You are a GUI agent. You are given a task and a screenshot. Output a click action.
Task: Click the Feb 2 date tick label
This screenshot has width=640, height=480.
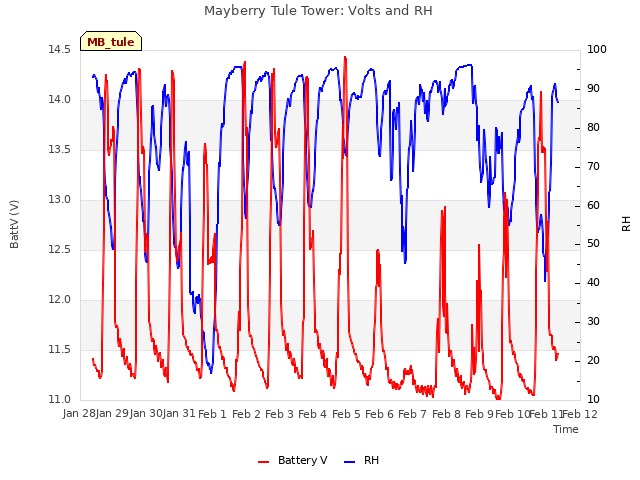click(246, 414)
